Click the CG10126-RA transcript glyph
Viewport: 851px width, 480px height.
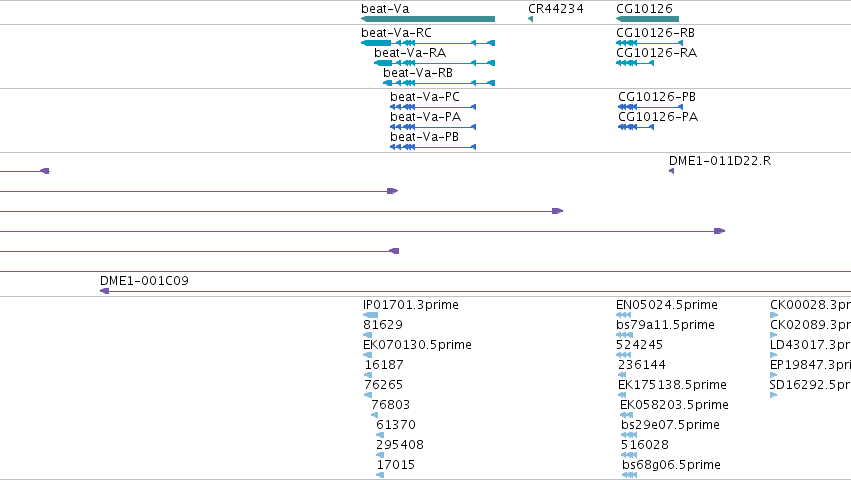tap(635, 63)
